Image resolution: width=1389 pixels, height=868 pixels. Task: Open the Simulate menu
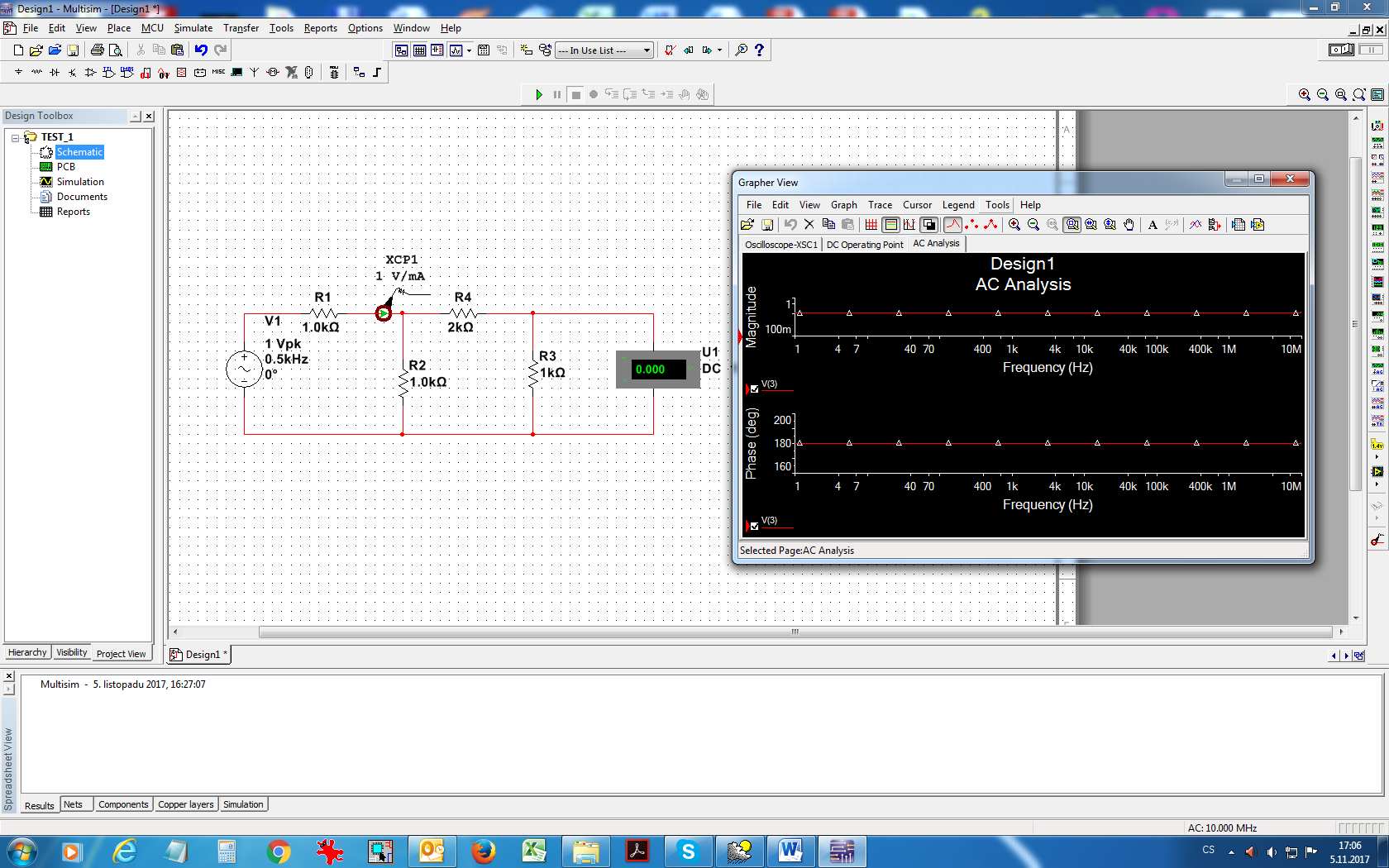pos(193,28)
